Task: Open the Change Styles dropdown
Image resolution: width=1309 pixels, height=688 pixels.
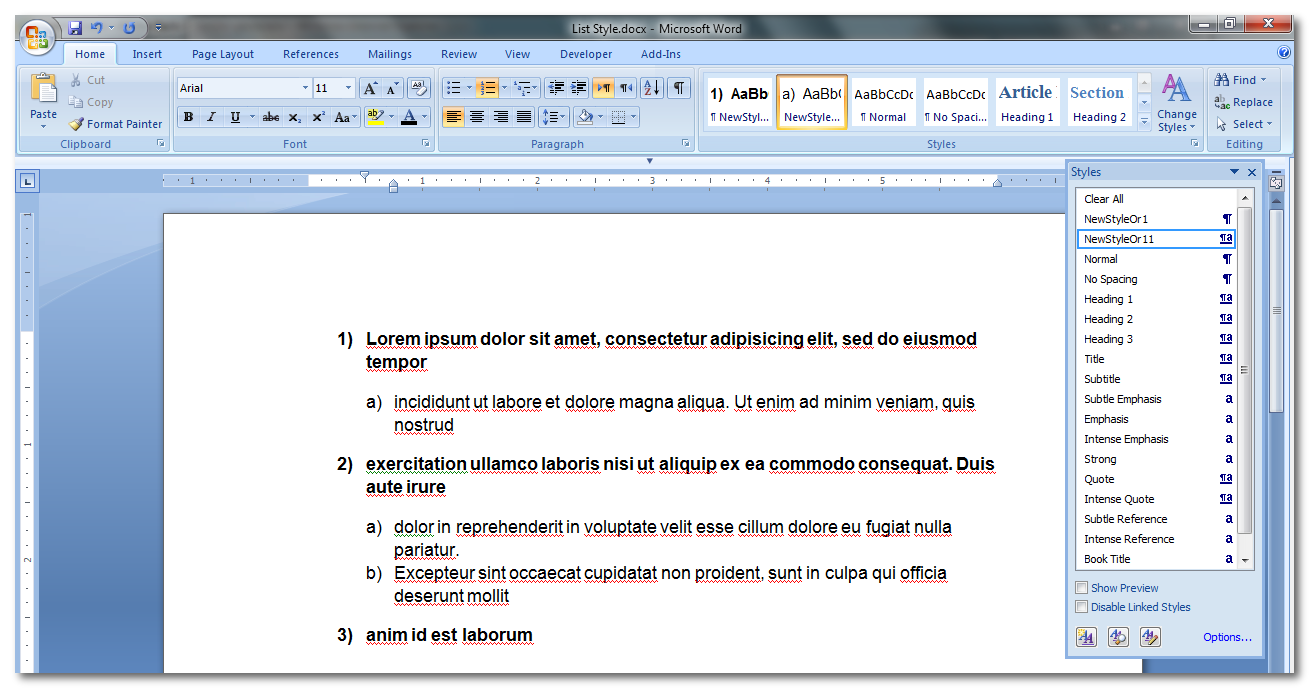Action: coord(1177,104)
